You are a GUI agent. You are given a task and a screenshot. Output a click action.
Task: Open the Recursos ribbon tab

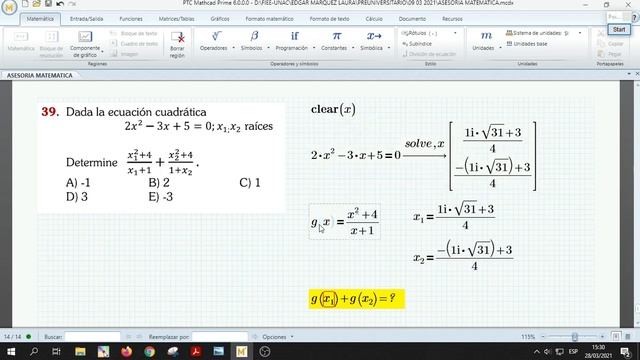pyautogui.click(x=452, y=19)
